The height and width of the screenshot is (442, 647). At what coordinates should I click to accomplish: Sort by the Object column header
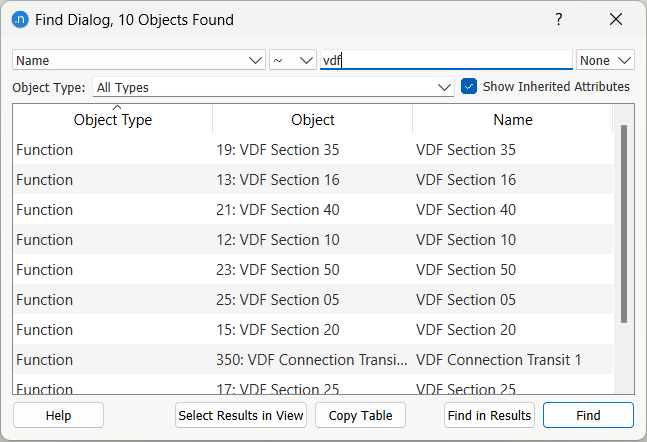(313, 120)
